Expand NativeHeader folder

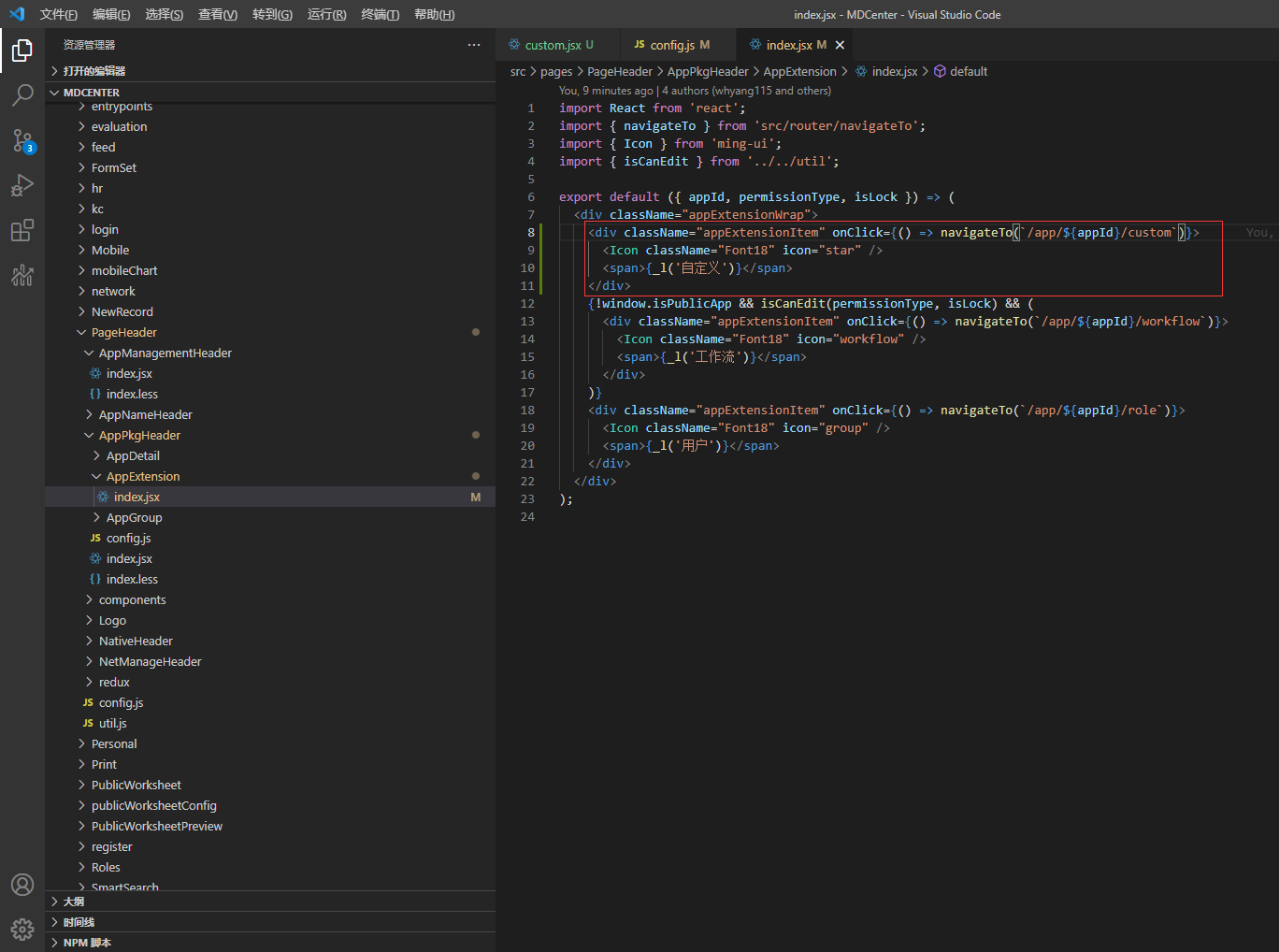pos(270,641)
